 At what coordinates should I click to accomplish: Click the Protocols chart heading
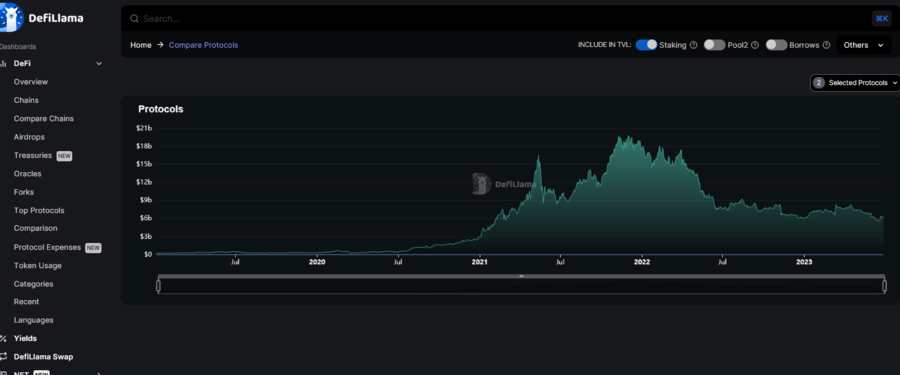tap(161, 109)
